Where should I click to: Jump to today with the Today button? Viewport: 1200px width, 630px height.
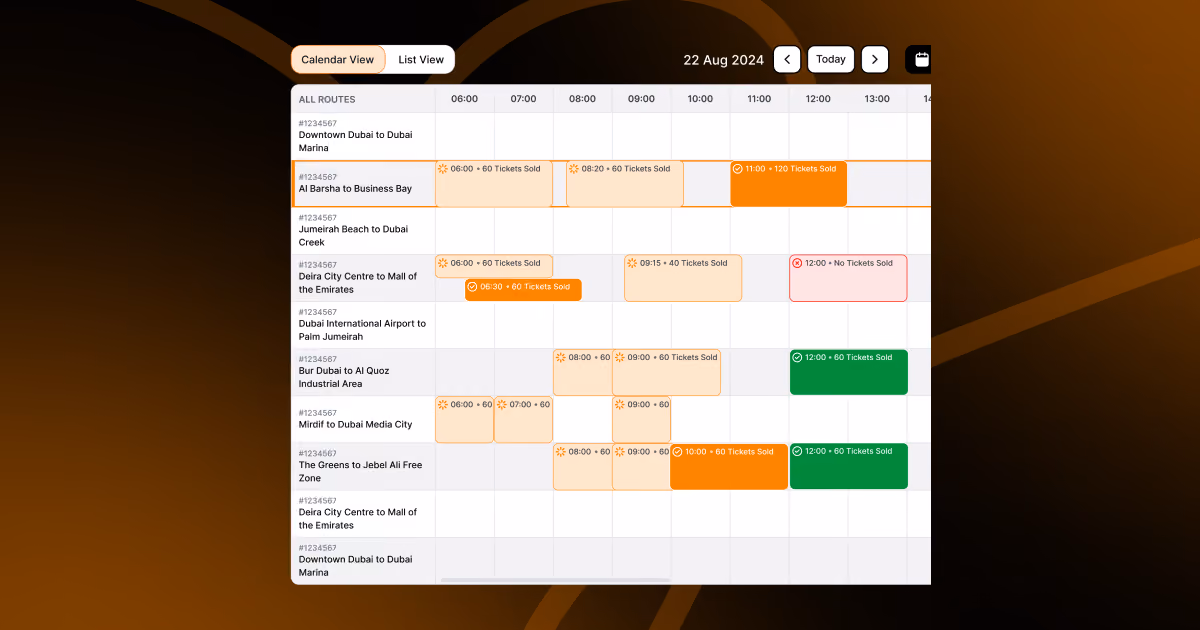(x=831, y=59)
